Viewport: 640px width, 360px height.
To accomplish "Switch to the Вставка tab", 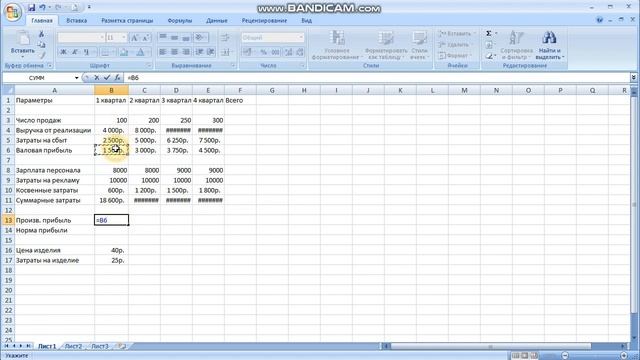I will coord(76,20).
